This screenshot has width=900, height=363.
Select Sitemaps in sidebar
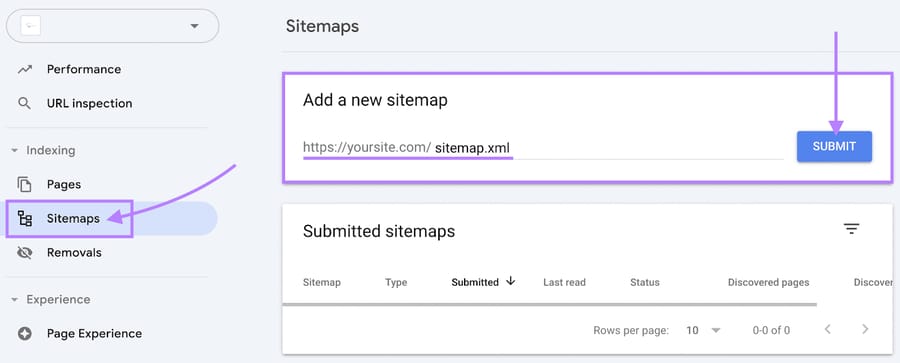[x=73, y=218]
